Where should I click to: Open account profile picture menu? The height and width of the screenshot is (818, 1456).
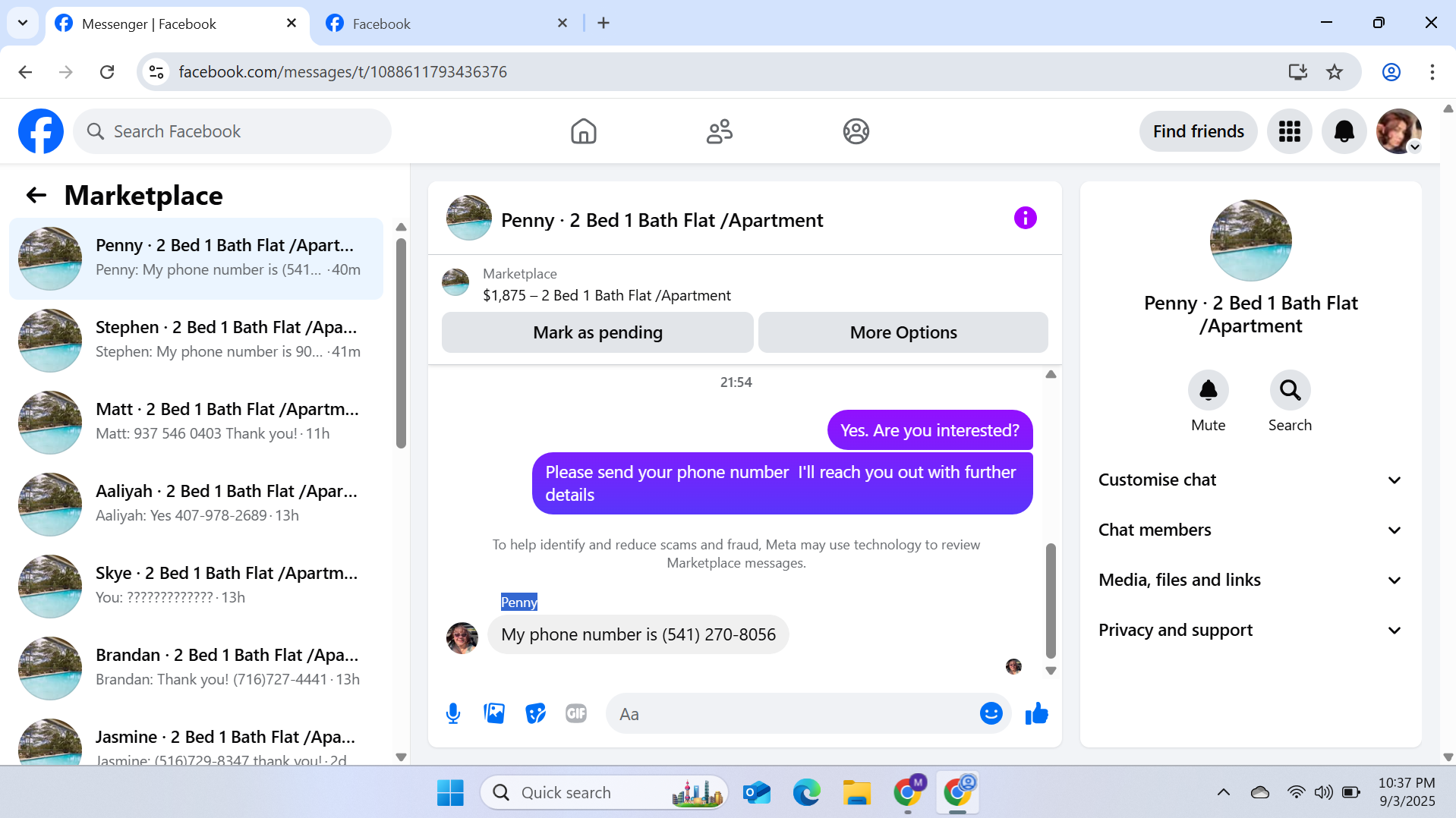point(1398,131)
